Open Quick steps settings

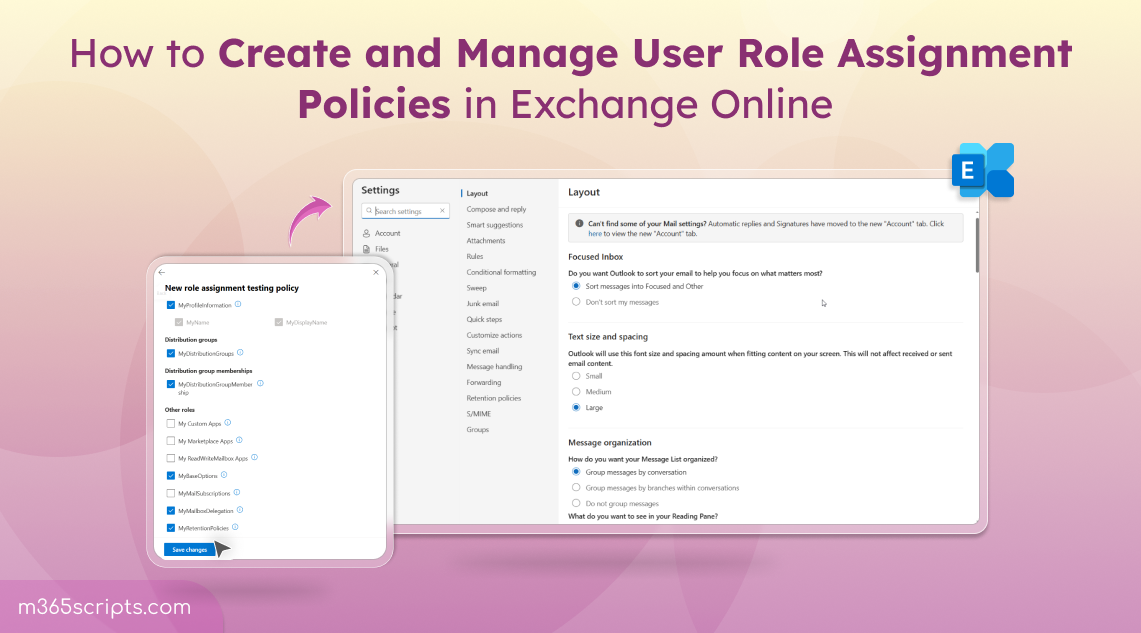[485, 319]
